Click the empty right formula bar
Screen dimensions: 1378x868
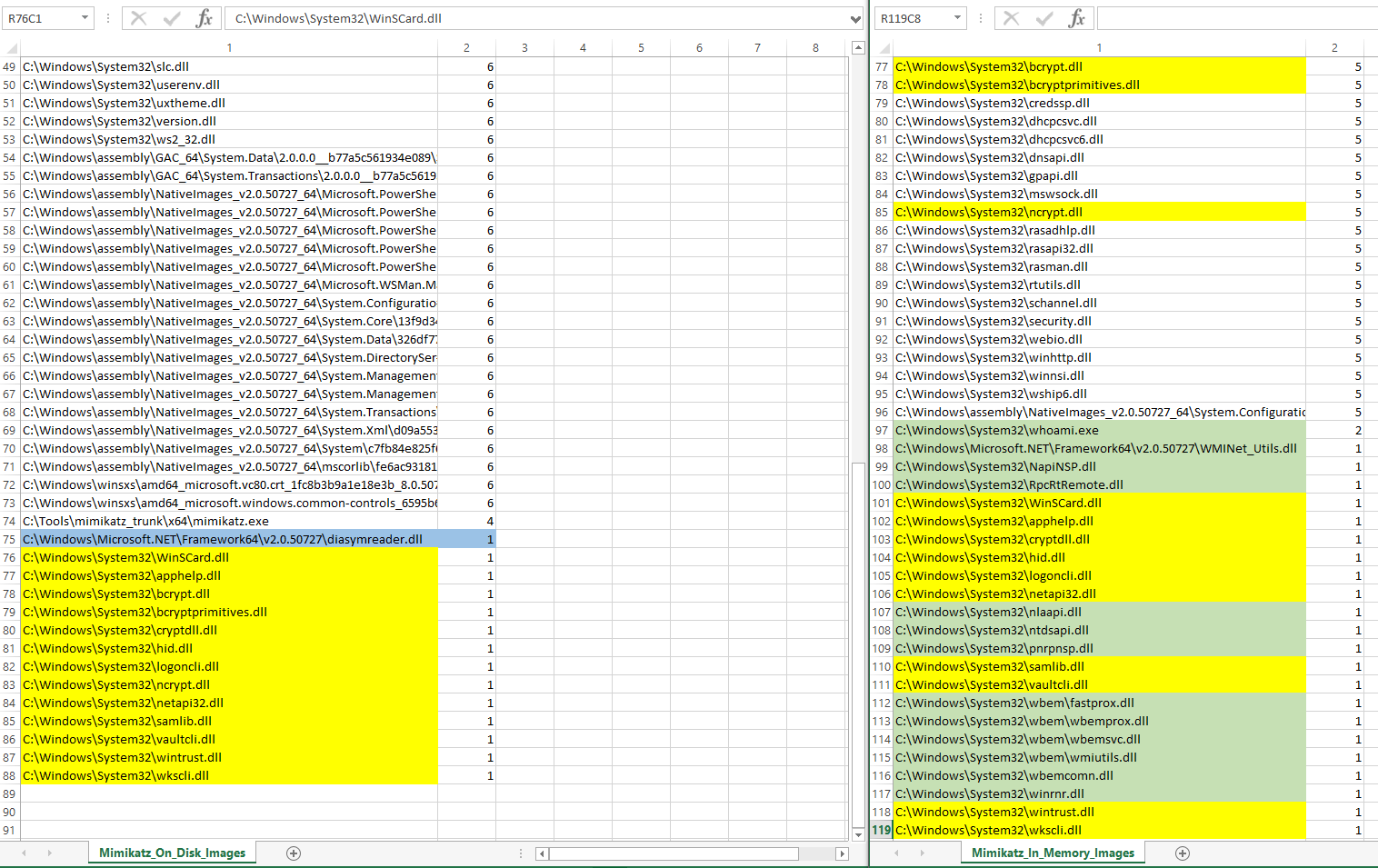point(1237,18)
